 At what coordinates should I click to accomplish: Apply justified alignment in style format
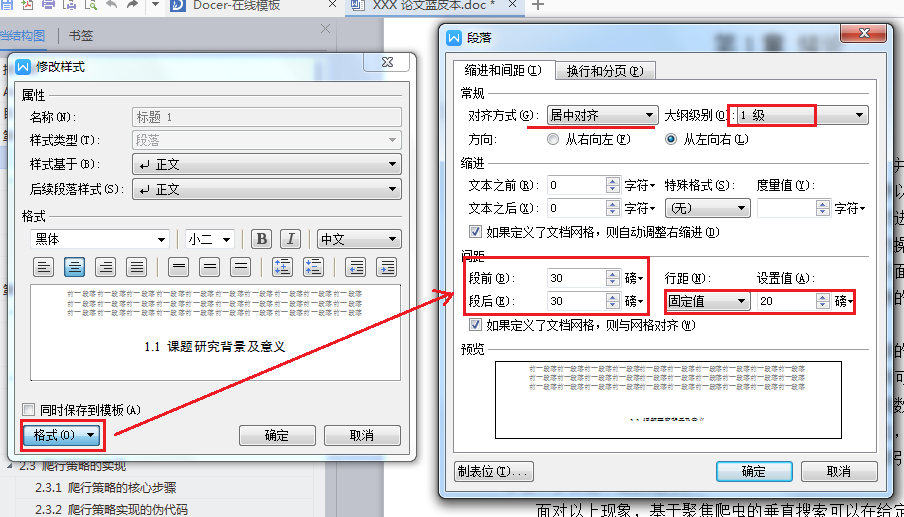pyautogui.click(x=137, y=267)
